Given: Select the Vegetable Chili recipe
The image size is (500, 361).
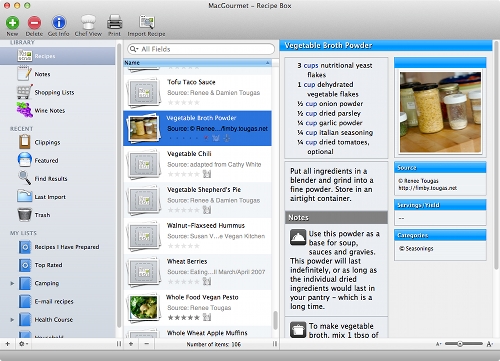Looking at the screenshot, I should (197, 164).
